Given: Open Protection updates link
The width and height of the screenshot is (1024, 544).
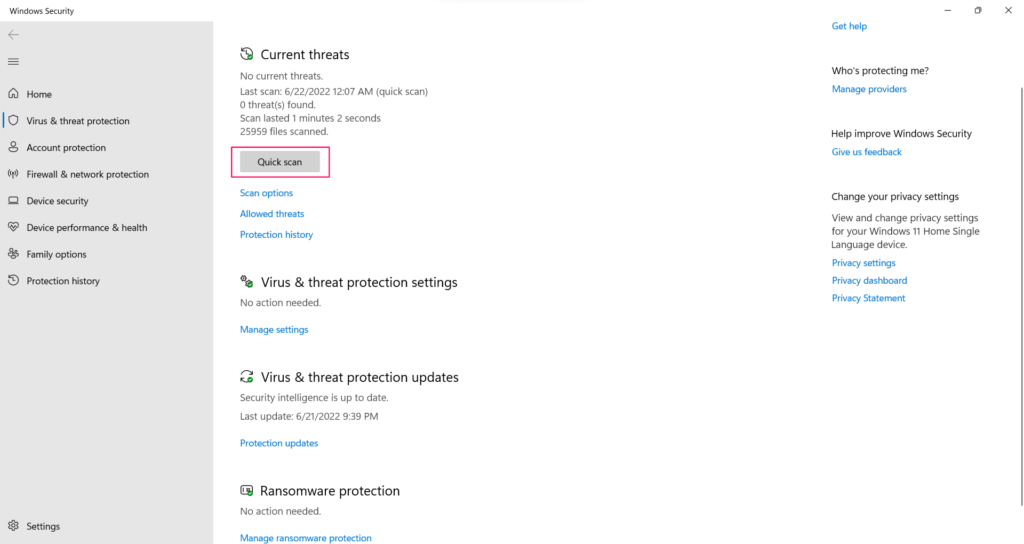Looking at the screenshot, I should point(279,443).
